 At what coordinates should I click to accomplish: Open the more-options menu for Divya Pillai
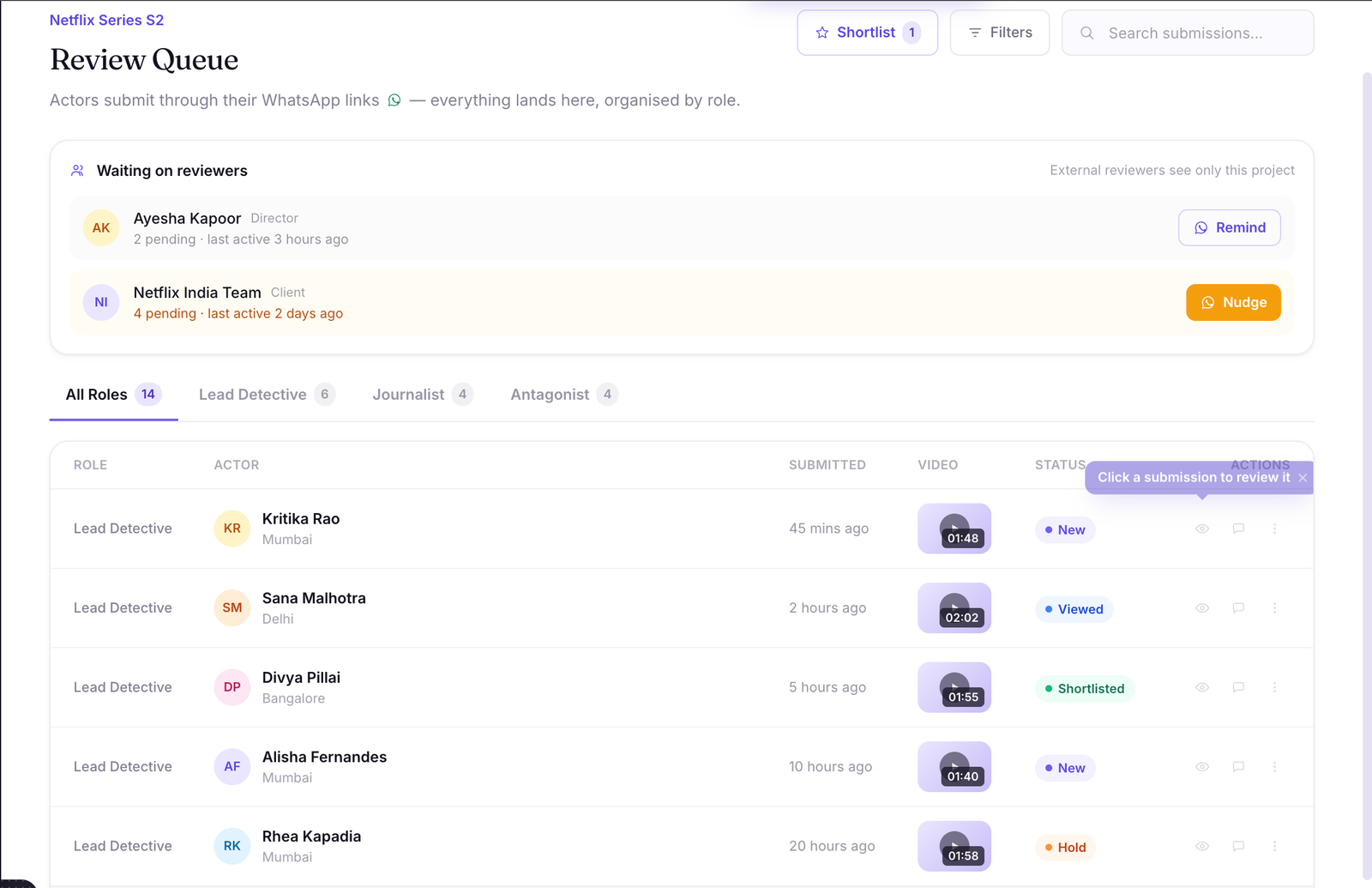(x=1274, y=687)
